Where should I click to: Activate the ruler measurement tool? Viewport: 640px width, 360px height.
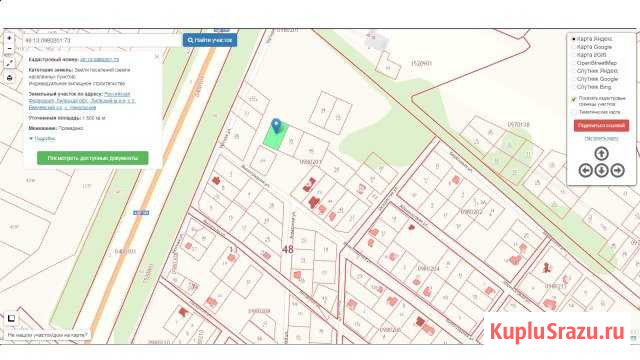tap(9, 63)
